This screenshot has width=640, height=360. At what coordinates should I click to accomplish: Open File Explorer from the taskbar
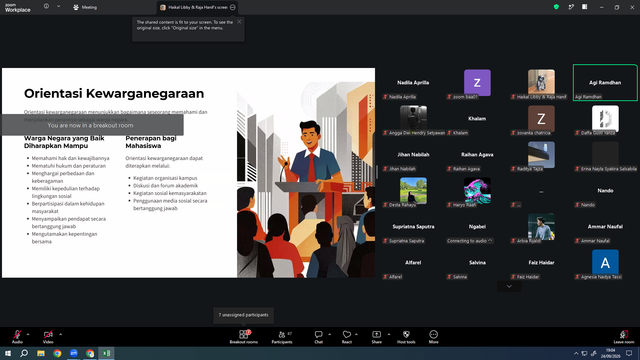(x=41, y=353)
